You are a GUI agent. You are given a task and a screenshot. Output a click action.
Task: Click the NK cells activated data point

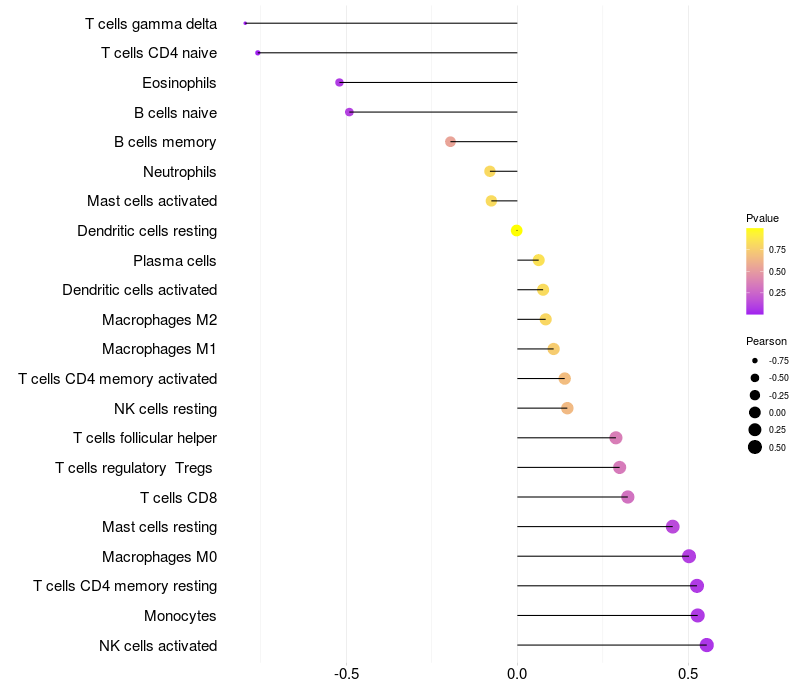pos(706,645)
